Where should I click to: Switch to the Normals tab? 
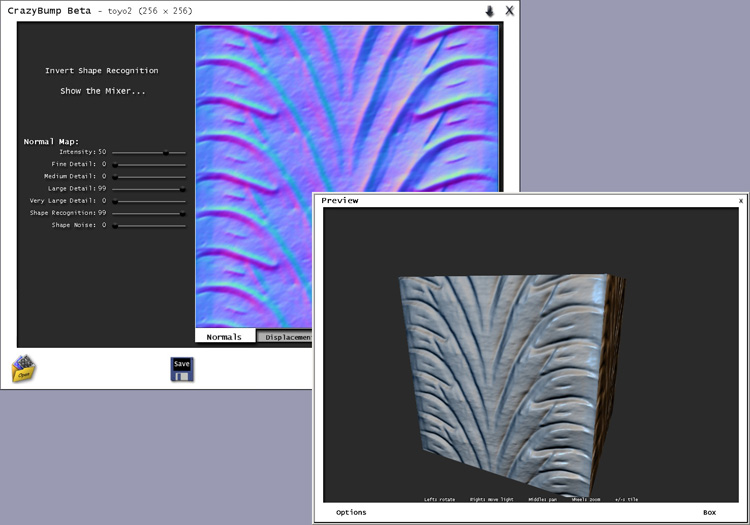coord(224,337)
